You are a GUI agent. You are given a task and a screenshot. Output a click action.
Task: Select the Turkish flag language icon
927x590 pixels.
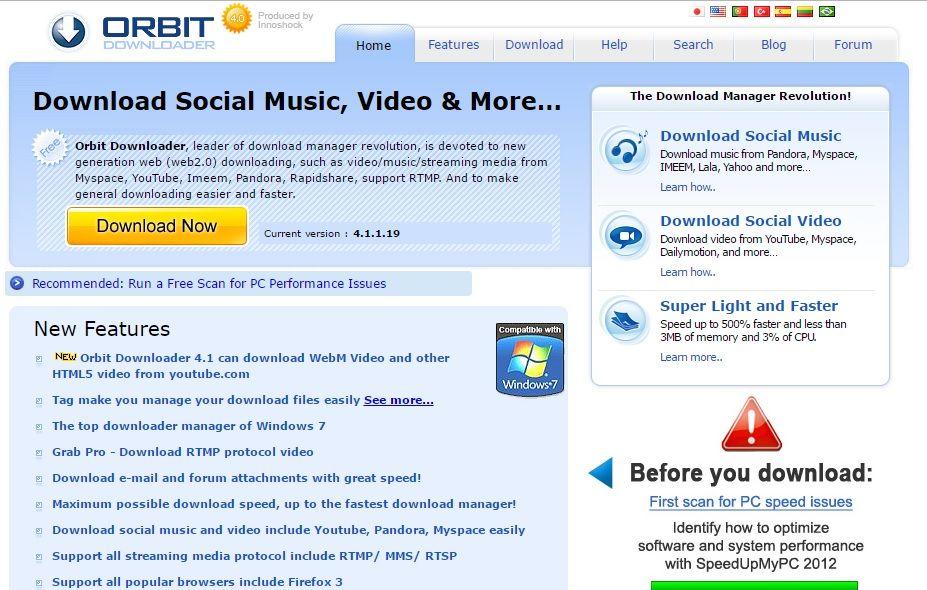[x=761, y=11]
